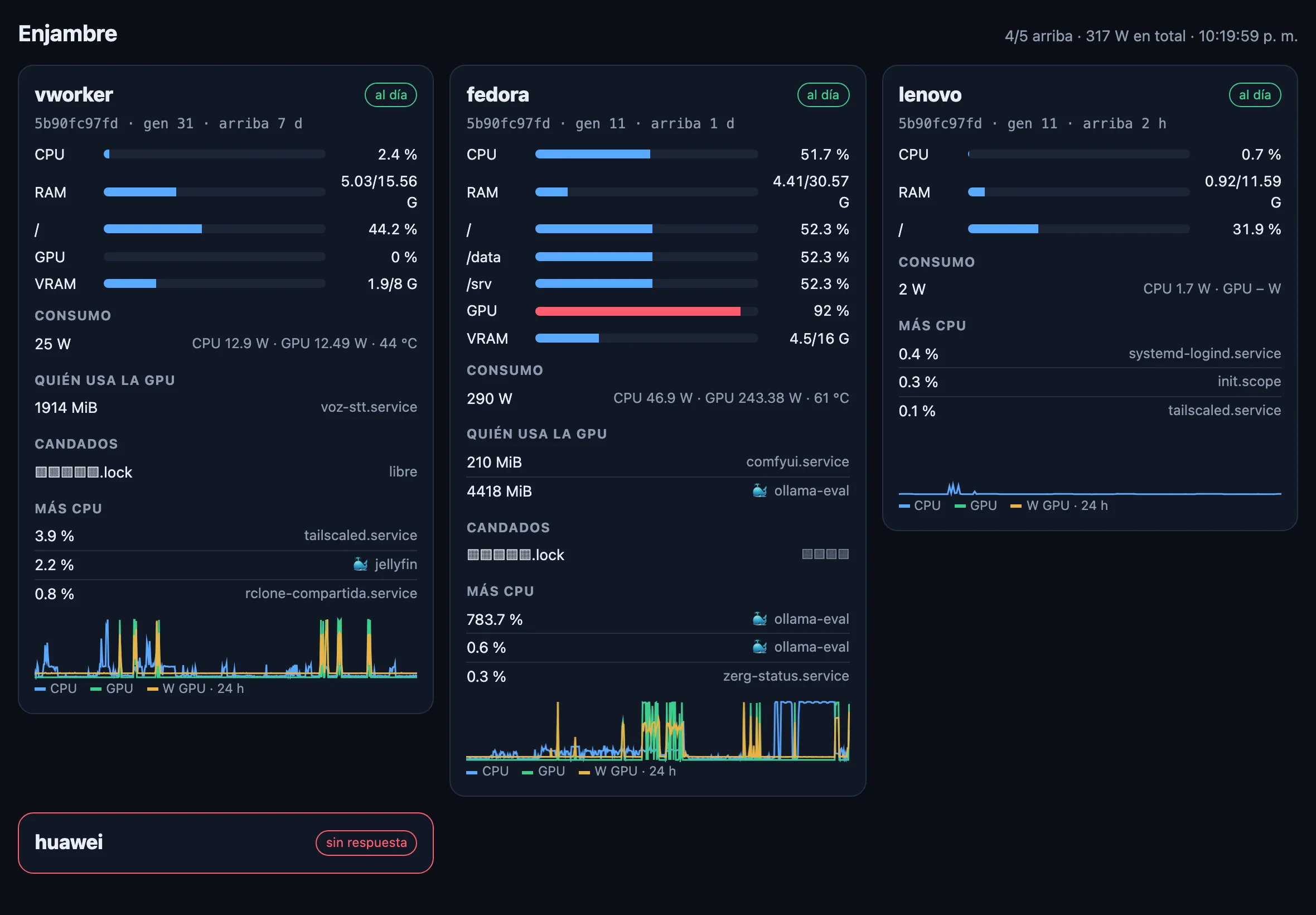Click the 'al día' badge on fedora
The image size is (1316, 915).
822,95
